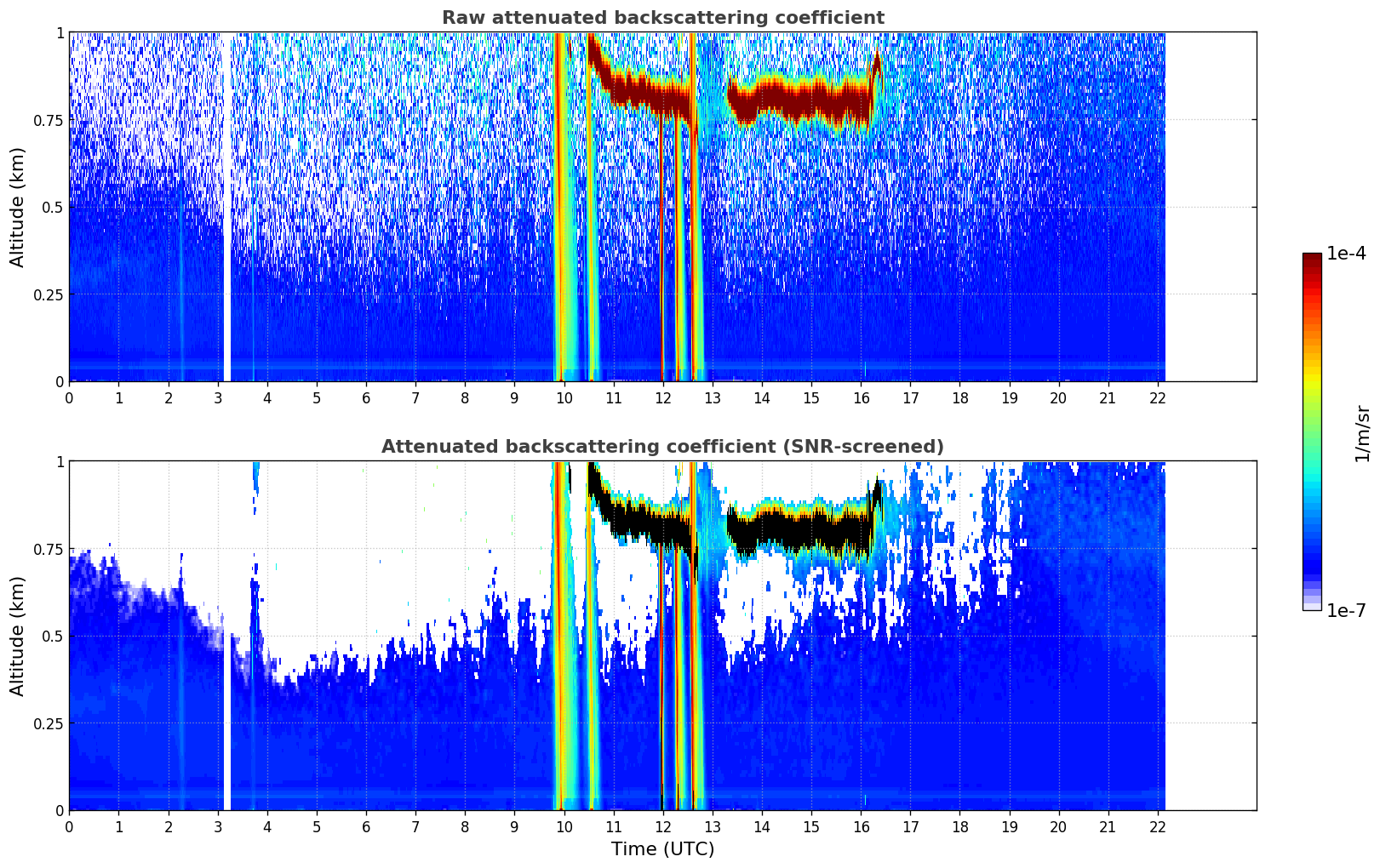Click the '1e-4' colorbar maximum label
The width and height of the screenshot is (1380, 868).
pyautogui.click(x=1346, y=254)
